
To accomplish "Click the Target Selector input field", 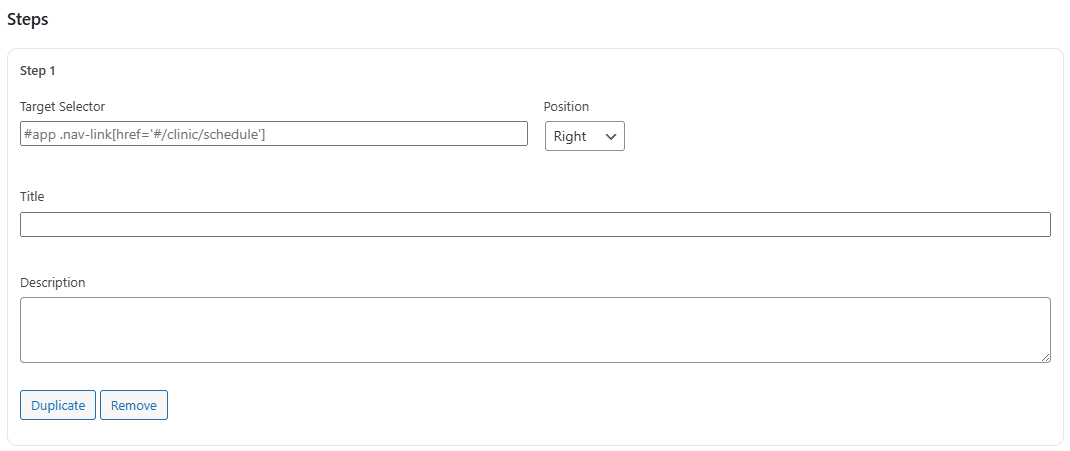I will click(273, 134).
